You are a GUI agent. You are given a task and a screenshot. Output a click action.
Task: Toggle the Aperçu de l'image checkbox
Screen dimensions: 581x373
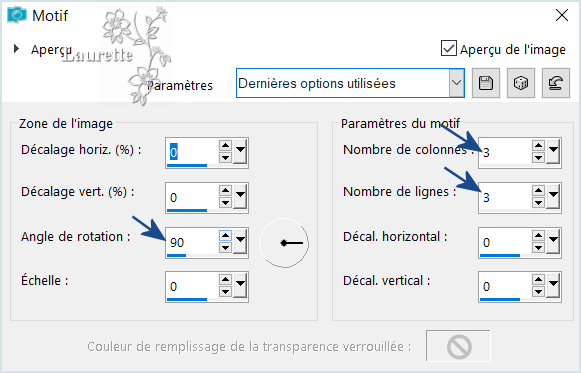coord(448,49)
